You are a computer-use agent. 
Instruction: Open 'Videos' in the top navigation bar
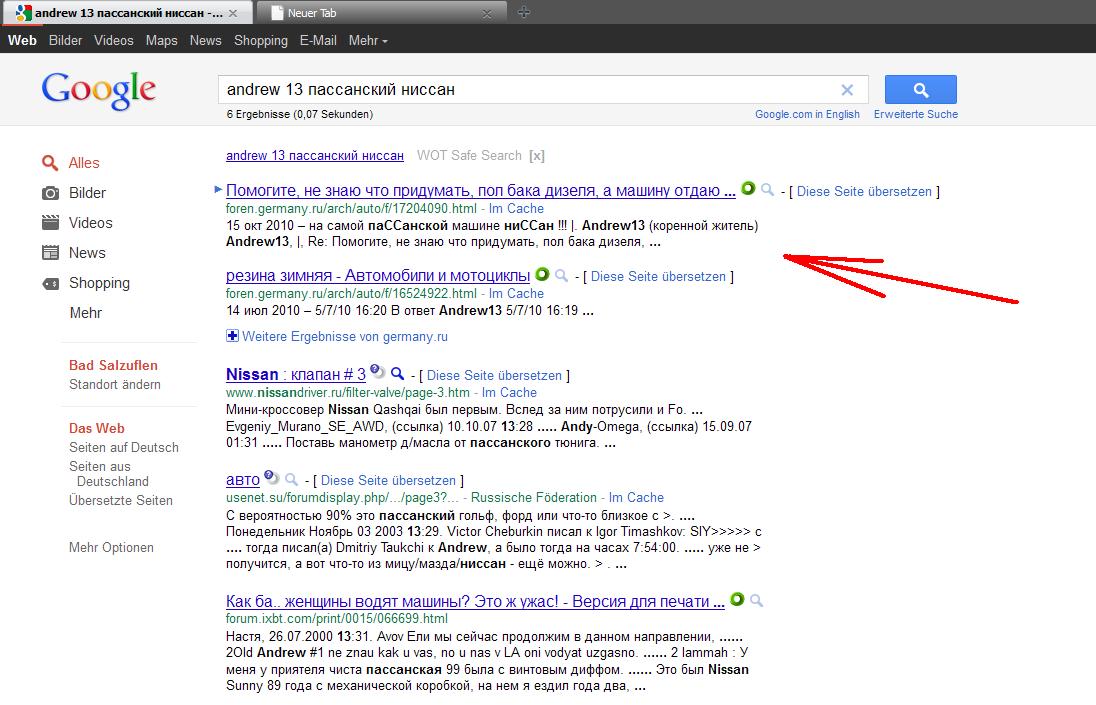click(x=113, y=41)
